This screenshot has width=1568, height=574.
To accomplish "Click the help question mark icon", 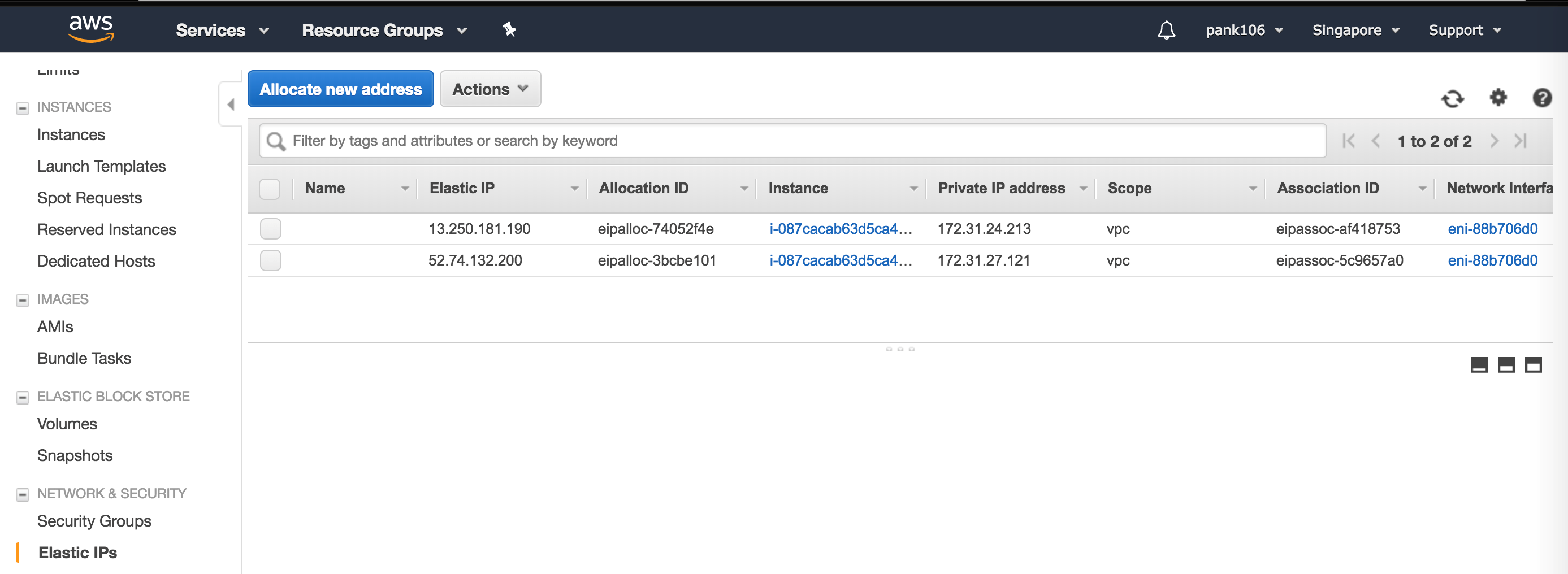I will tap(1541, 97).
